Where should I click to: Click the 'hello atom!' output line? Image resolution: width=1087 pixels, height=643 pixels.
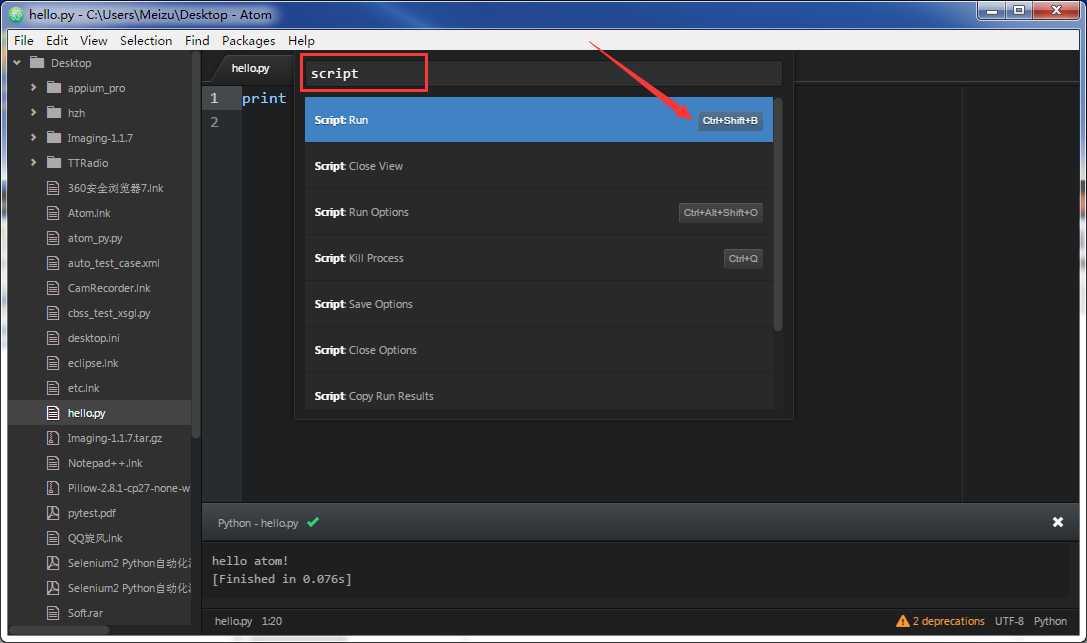[250, 561]
